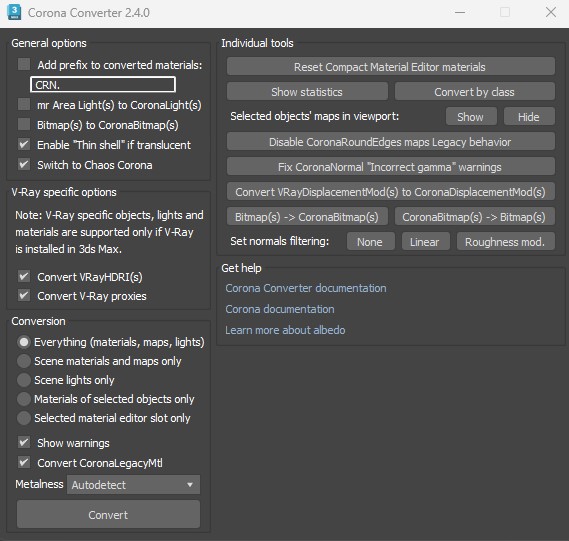Click Reset Compact Material Editor materials
This screenshot has width=569, height=541.
point(390,67)
